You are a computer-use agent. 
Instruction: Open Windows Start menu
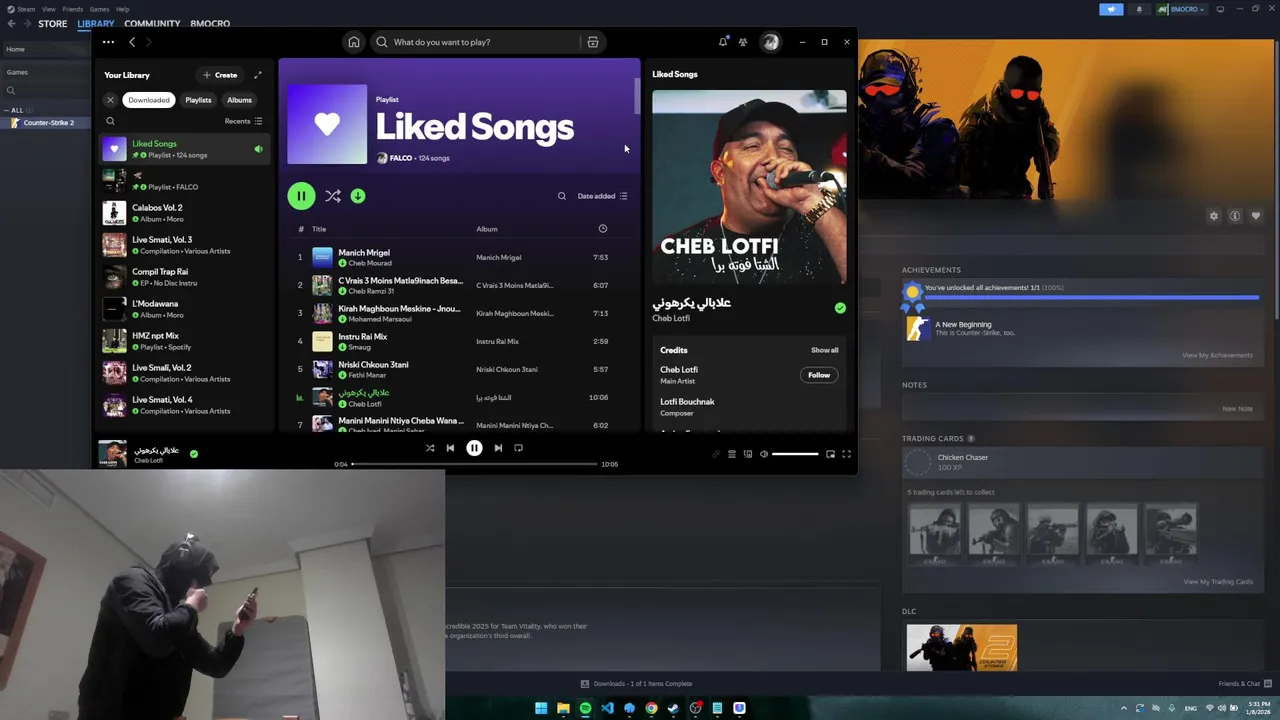coord(541,708)
